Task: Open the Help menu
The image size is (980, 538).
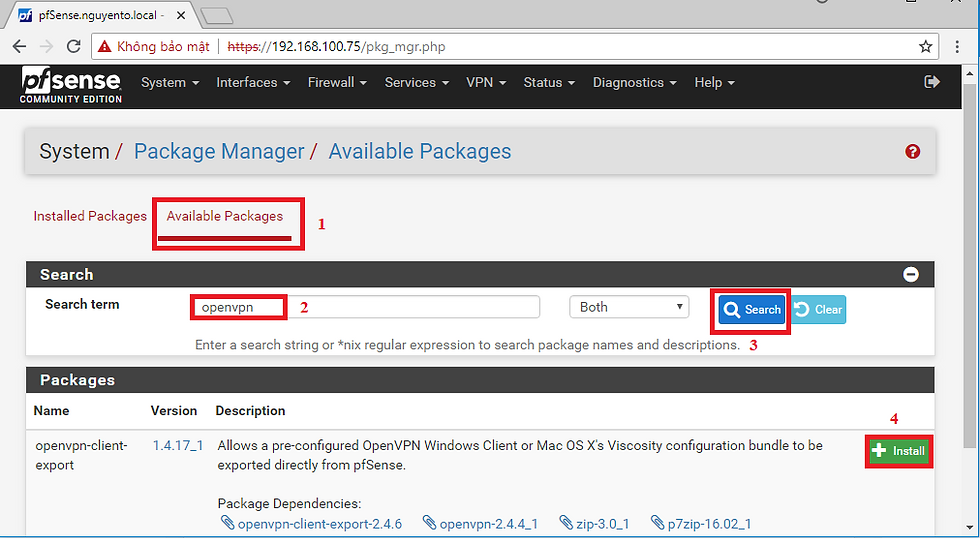Action: [714, 82]
